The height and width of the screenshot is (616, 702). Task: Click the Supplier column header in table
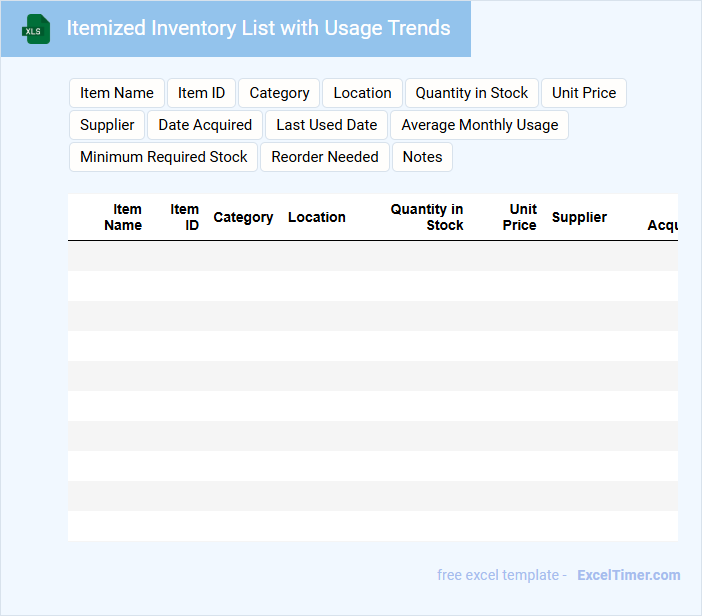pyautogui.click(x=579, y=217)
